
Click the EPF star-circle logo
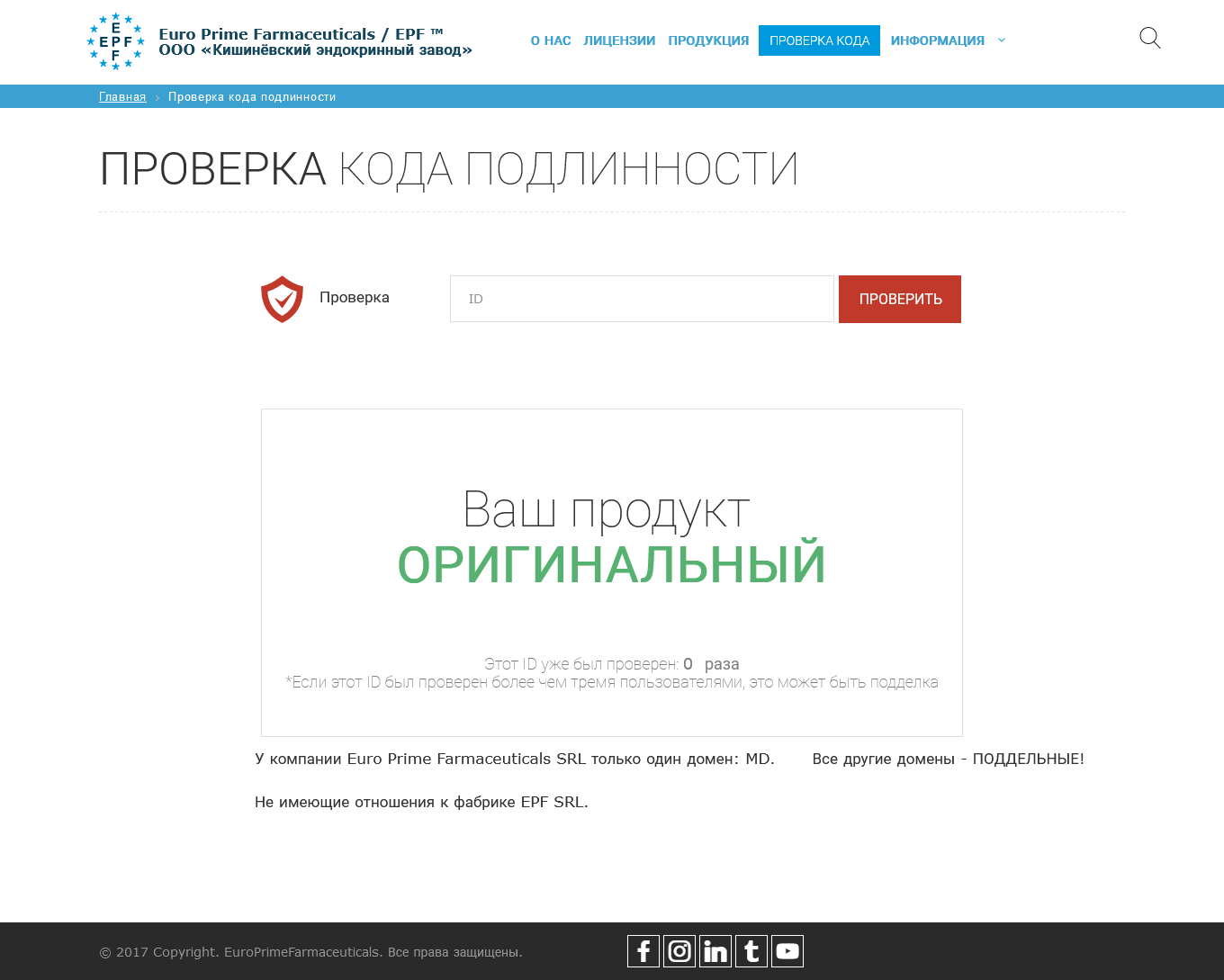pos(115,41)
